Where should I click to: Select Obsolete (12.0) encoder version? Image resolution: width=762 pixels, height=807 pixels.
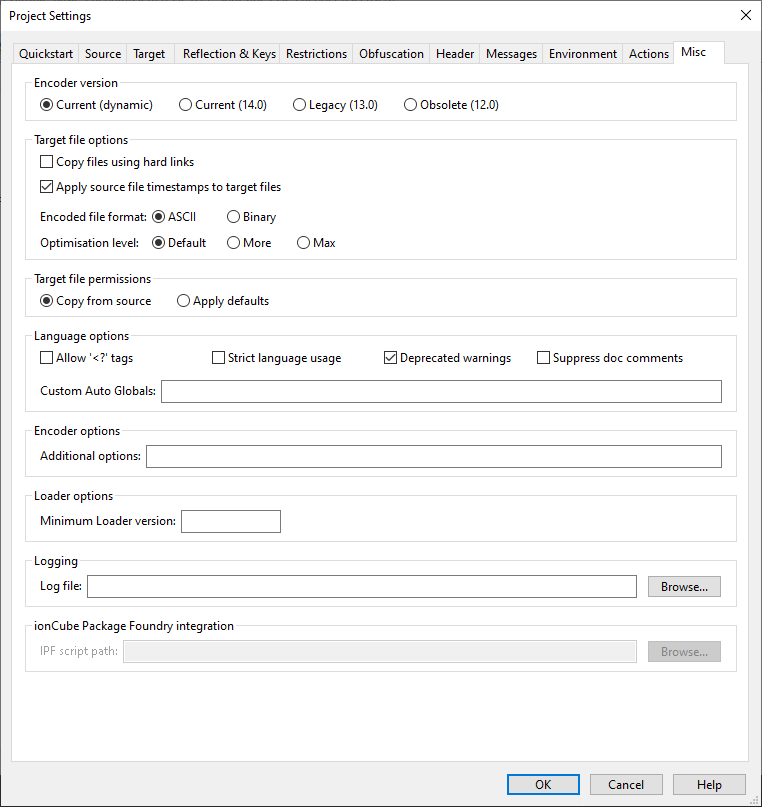451,105
